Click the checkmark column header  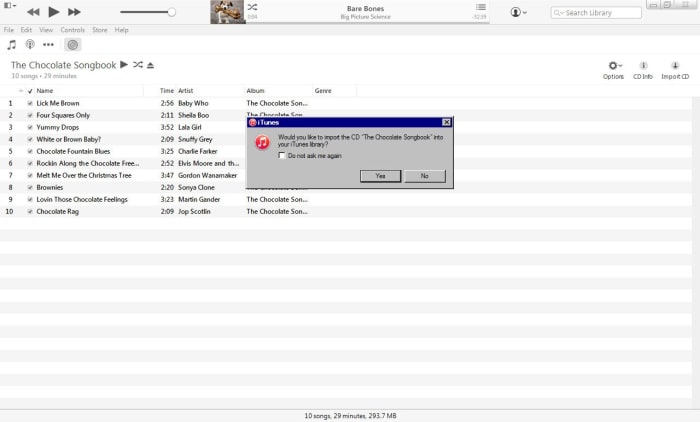tap(30, 91)
